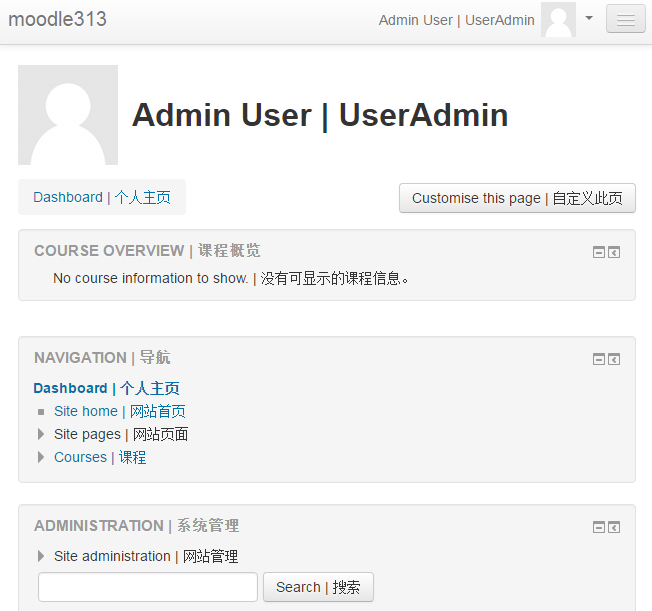The image size is (652, 611).
Task: Open the moodle313 site home brand link
Action: (57, 19)
